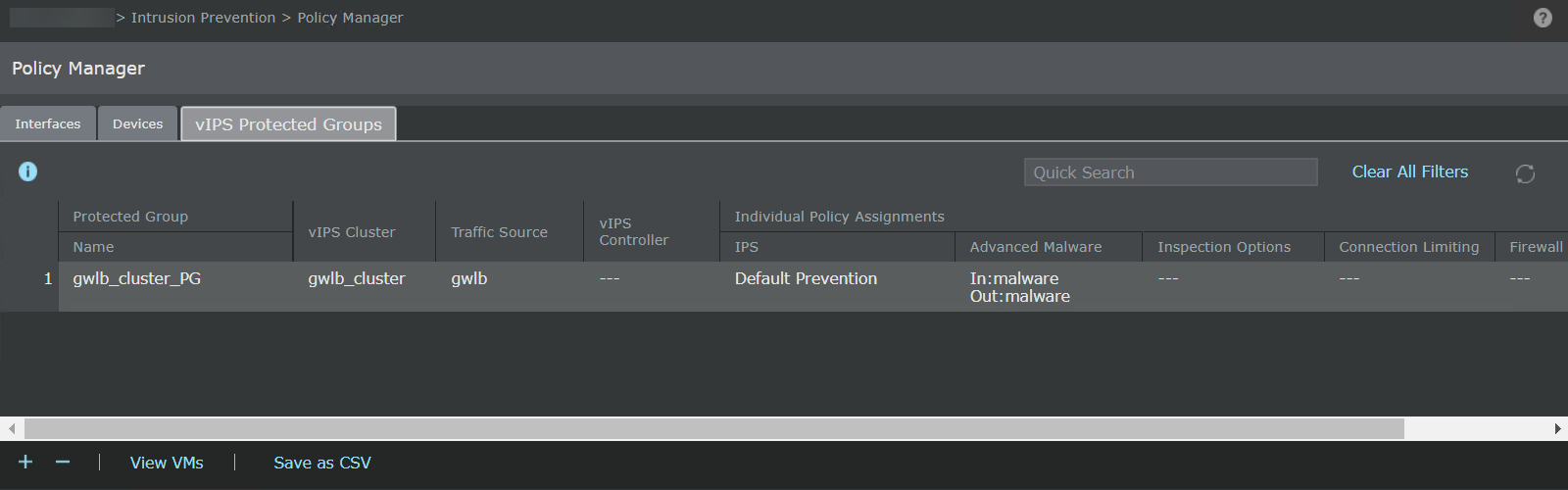This screenshot has width=1568, height=490.
Task: Click the gwlb traffic source cell
Action: coord(510,286)
